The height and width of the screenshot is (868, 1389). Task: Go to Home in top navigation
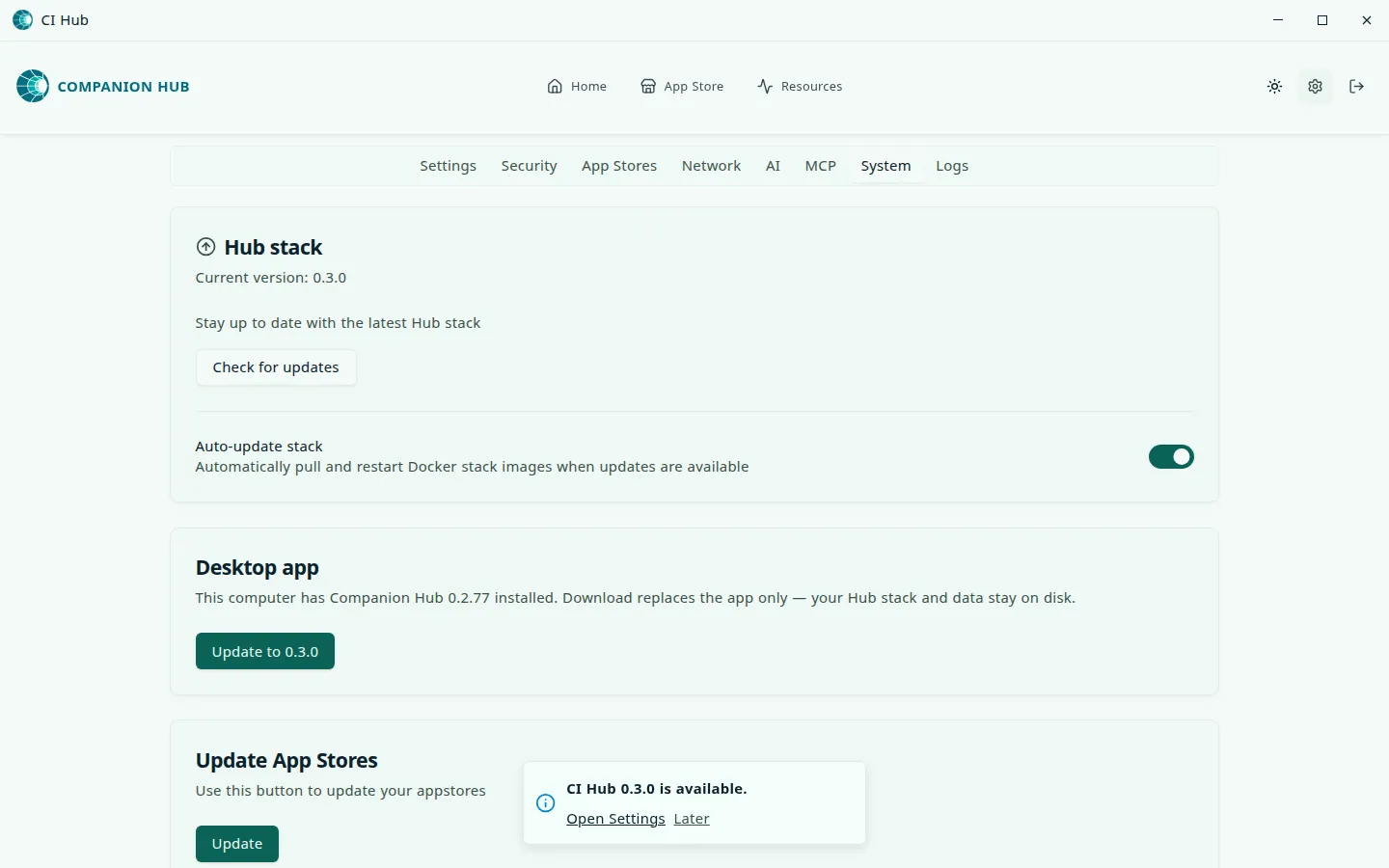tap(577, 87)
